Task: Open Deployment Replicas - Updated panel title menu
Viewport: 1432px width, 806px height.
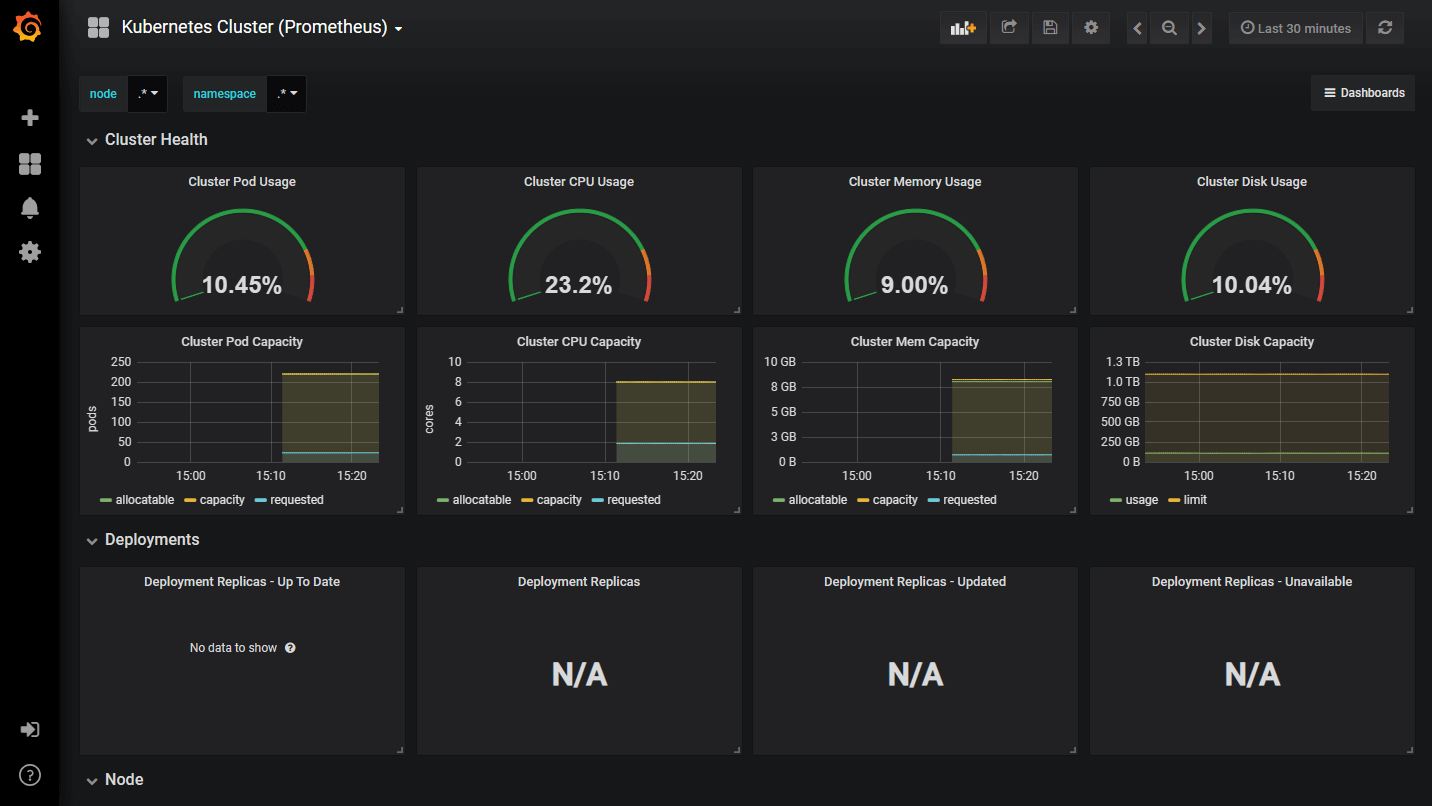Action: (915, 582)
